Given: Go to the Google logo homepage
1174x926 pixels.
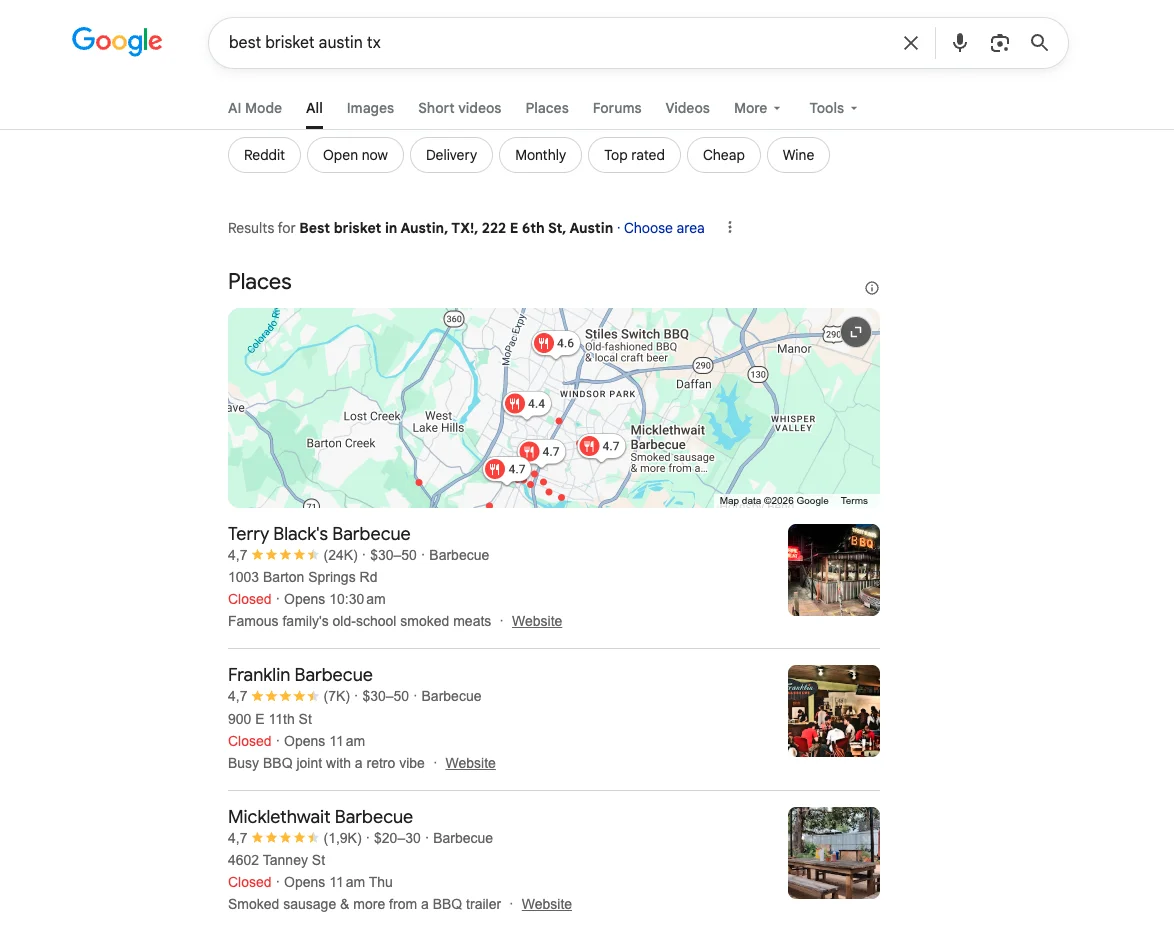Looking at the screenshot, I should click(x=117, y=41).
